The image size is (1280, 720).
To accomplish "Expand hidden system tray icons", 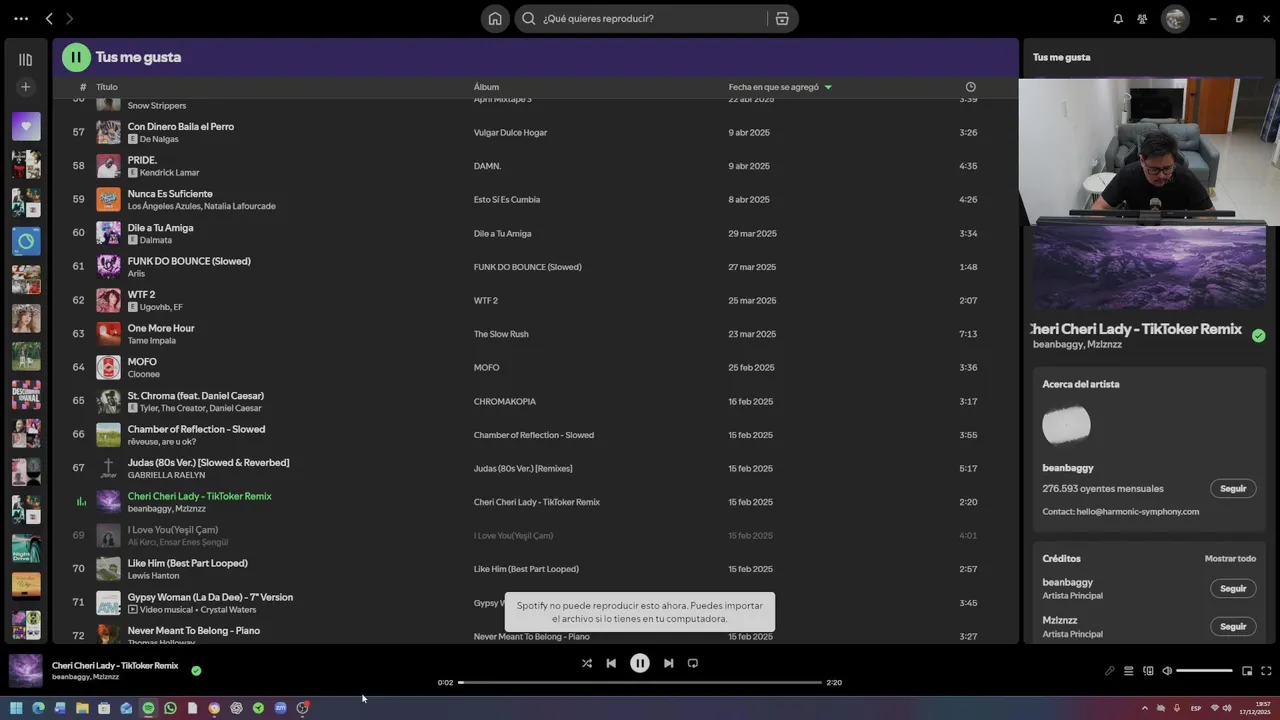I will (1145, 708).
